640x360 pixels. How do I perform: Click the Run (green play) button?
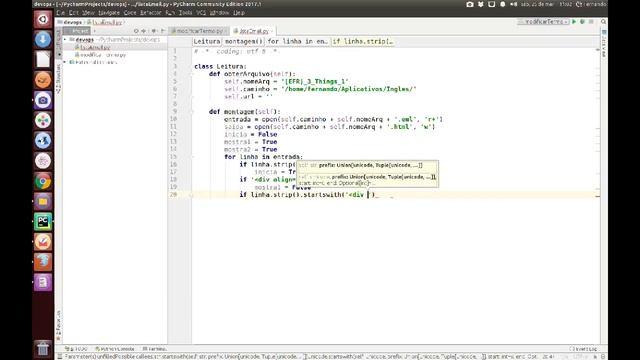574,22
